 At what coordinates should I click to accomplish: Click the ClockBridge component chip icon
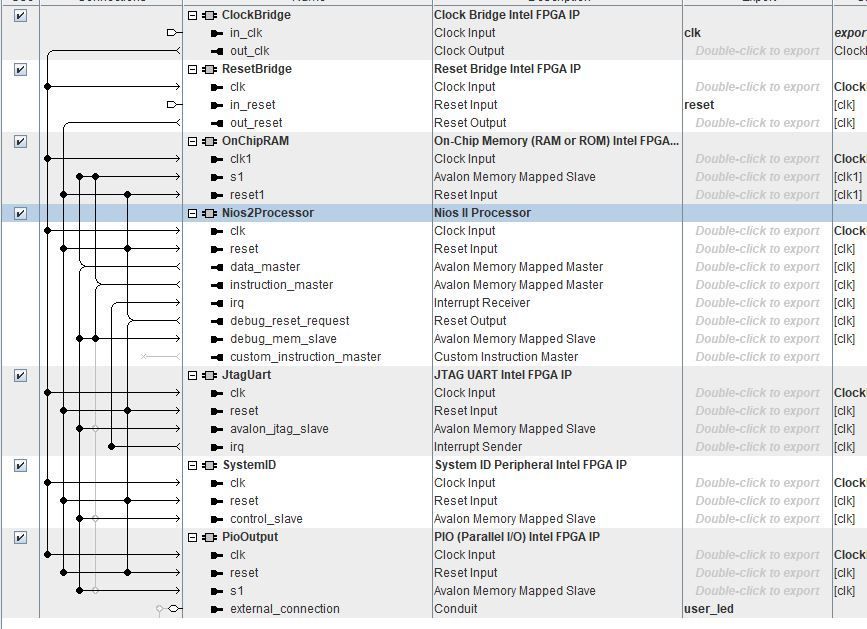(x=209, y=15)
